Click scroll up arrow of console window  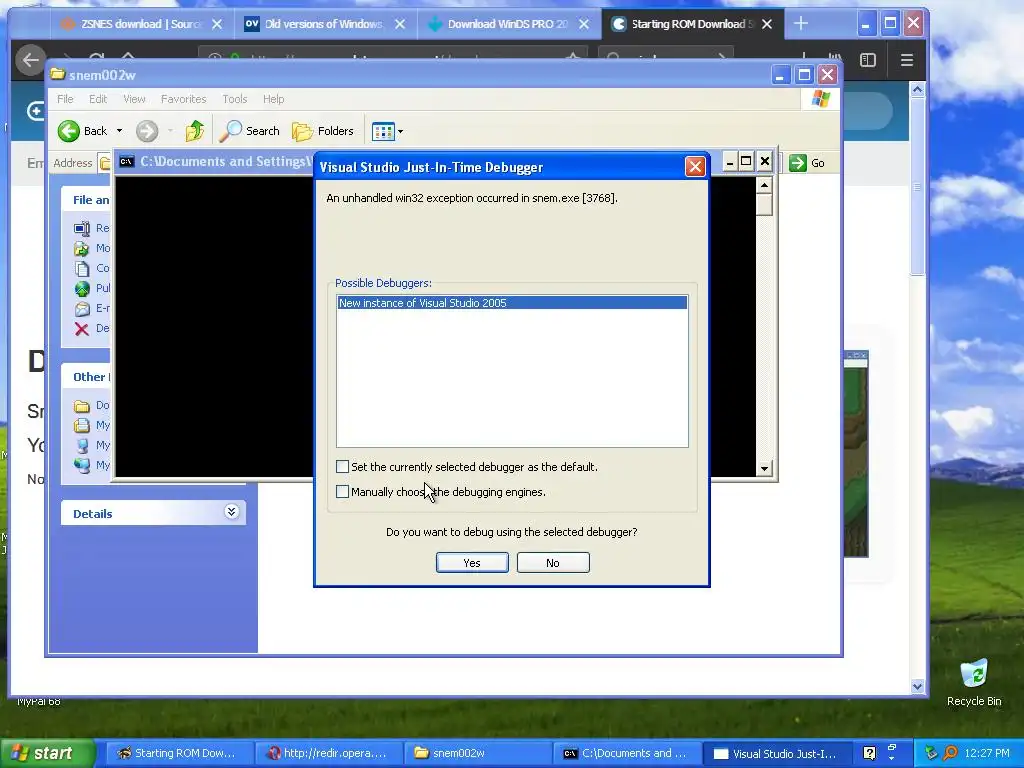(x=764, y=185)
